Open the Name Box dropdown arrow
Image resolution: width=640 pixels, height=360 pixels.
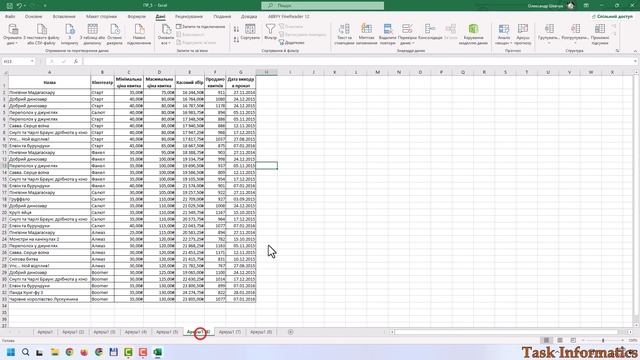(x=32, y=61)
